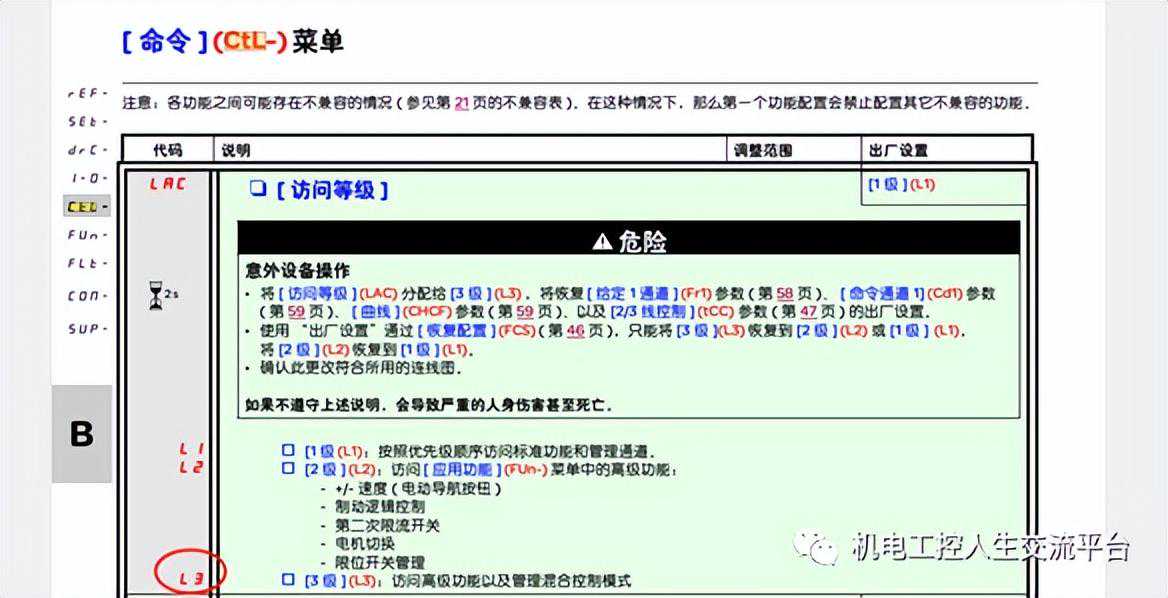Click the red-circled L3 code
The image size is (1168, 598).
click(x=190, y=576)
